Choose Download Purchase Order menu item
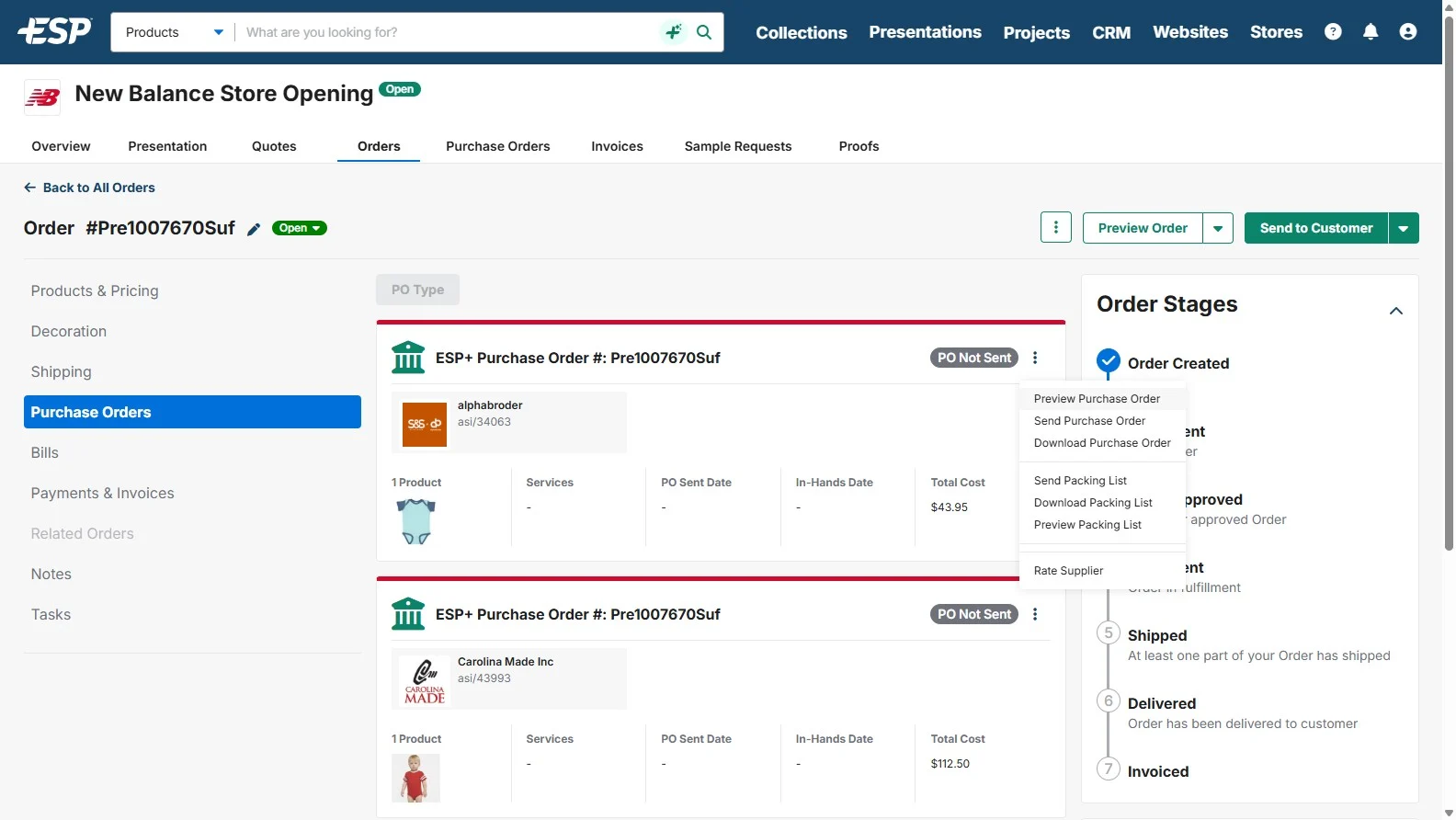The image size is (1456, 820). [1102, 443]
